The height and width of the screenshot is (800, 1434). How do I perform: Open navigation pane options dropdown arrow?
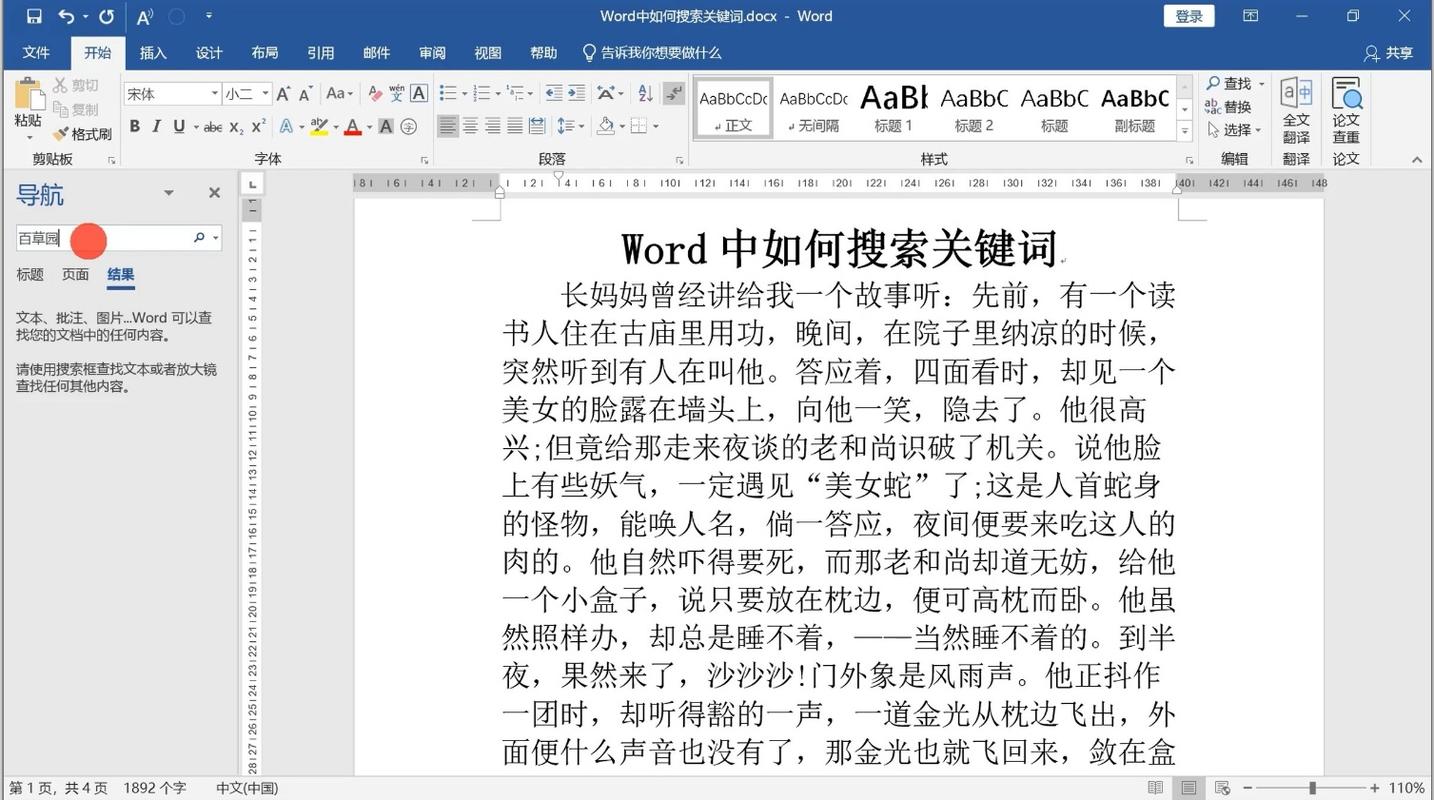[x=169, y=193]
